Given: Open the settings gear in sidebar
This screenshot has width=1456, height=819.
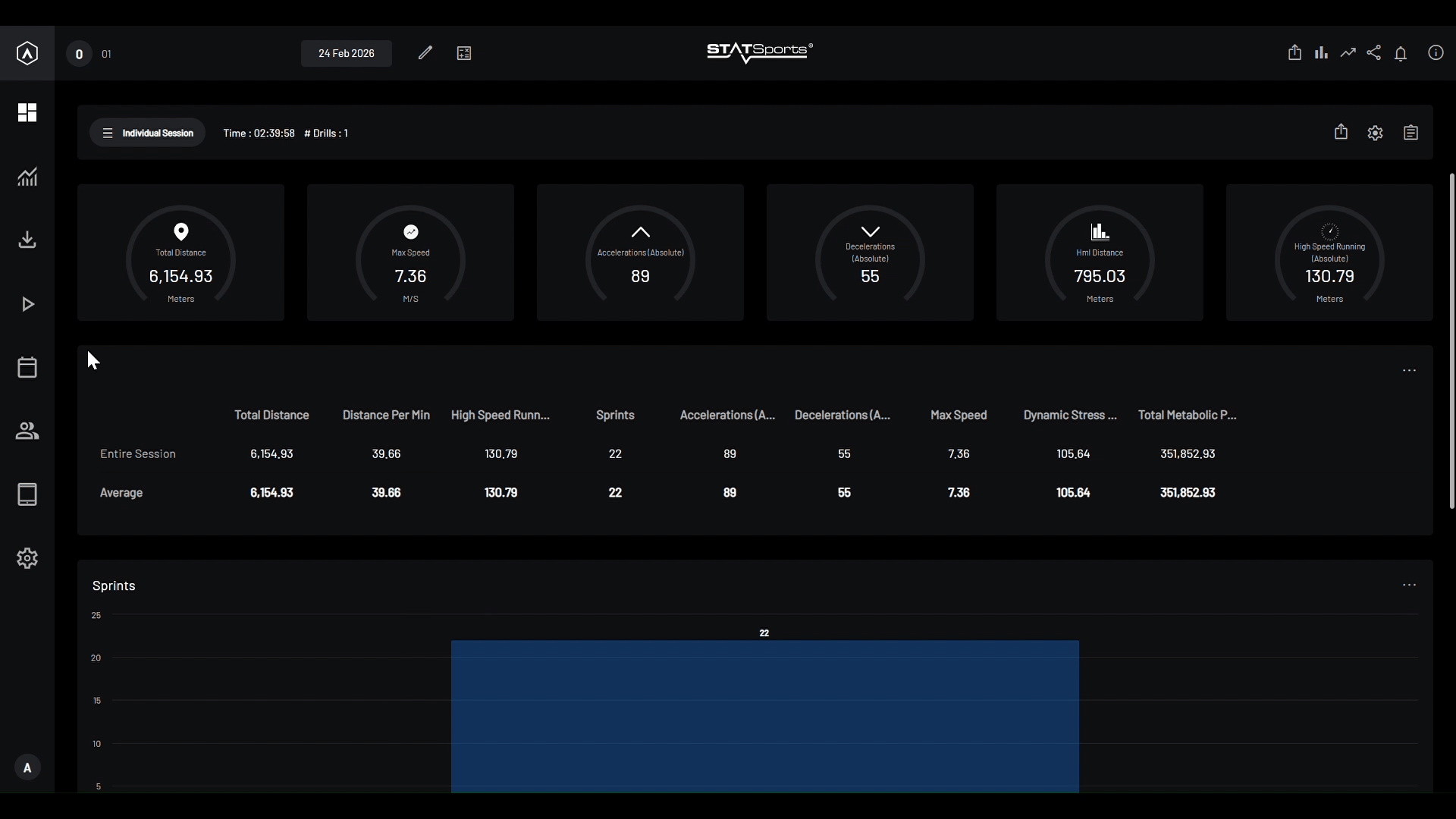Looking at the screenshot, I should point(27,558).
